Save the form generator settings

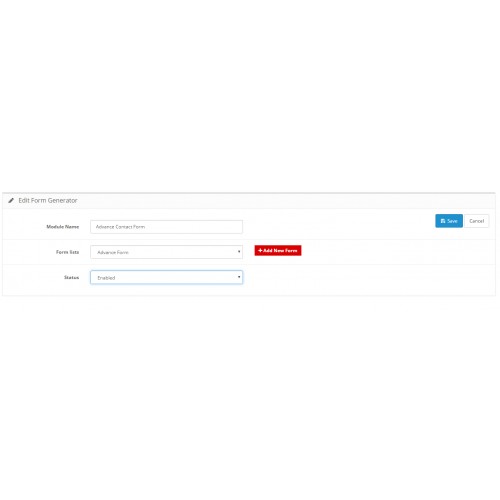pos(449,221)
